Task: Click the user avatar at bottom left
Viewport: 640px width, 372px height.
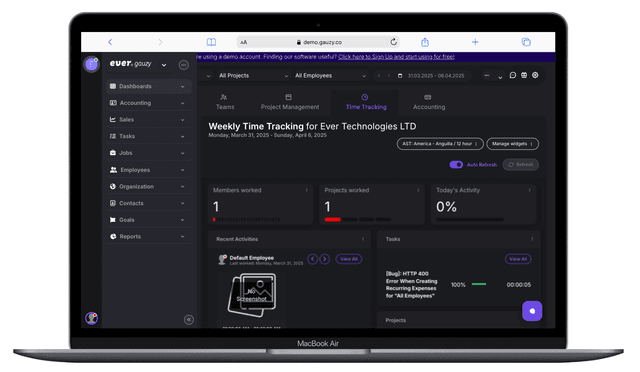Action: coord(91,318)
